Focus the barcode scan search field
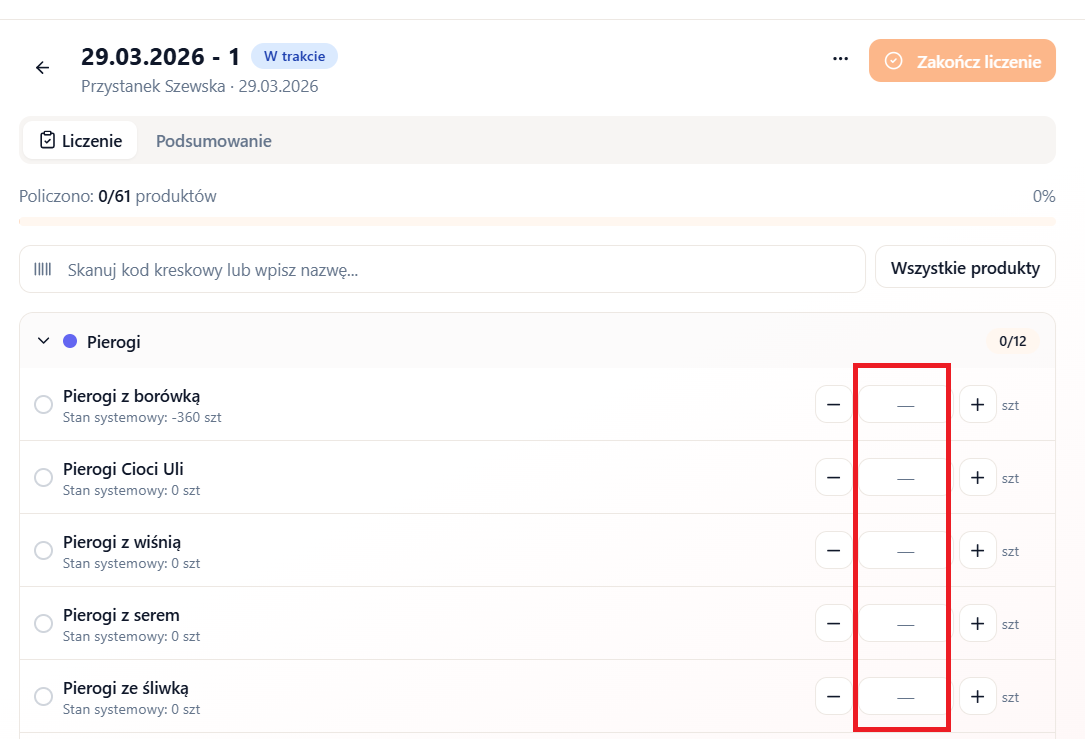The image size is (1085, 739). tap(442, 269)
